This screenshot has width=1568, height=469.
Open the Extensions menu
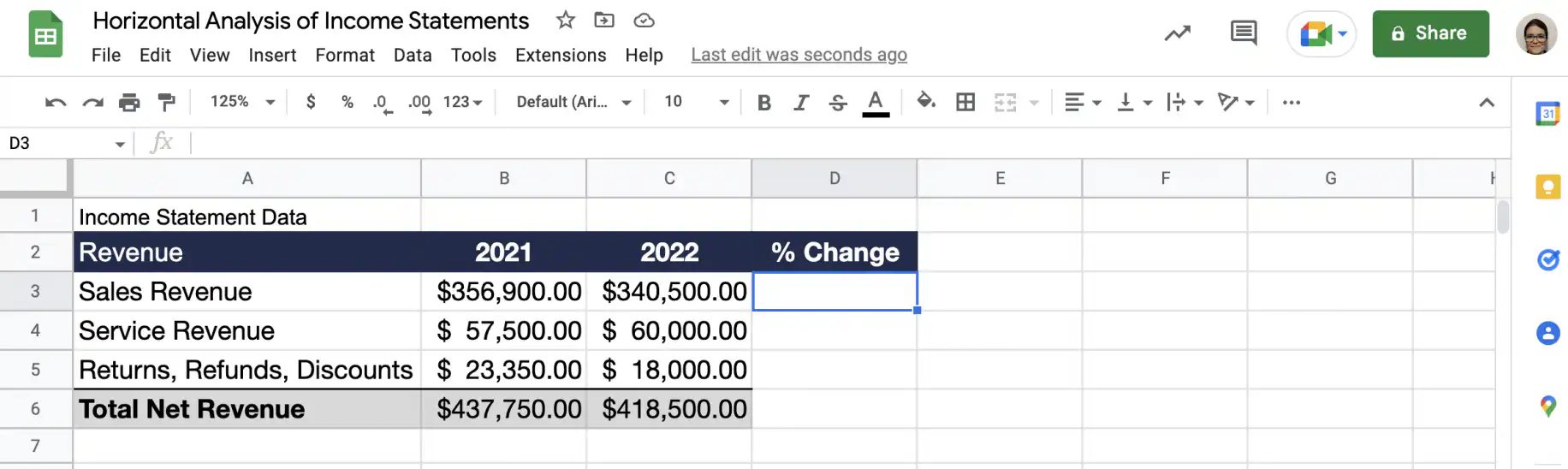pyautogui.click(x=561, y=56)
